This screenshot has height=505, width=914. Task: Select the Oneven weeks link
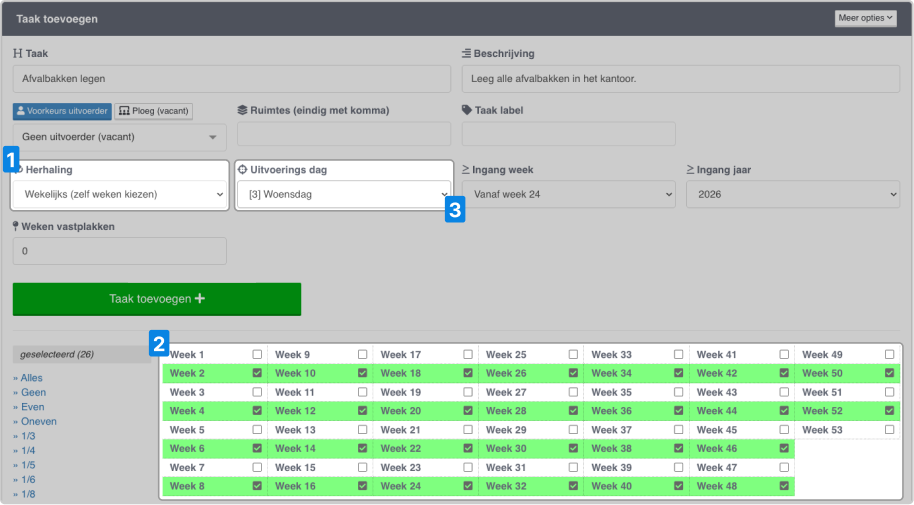38,422
